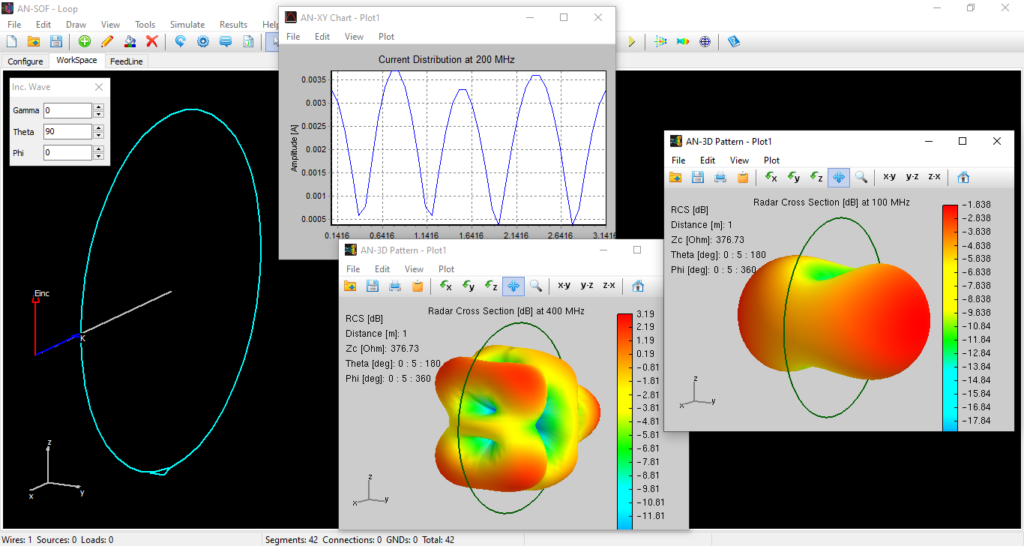Screen dimensions: 1024x546
Task: Click the home view icon in 100 MHz window
Action: 963,177
